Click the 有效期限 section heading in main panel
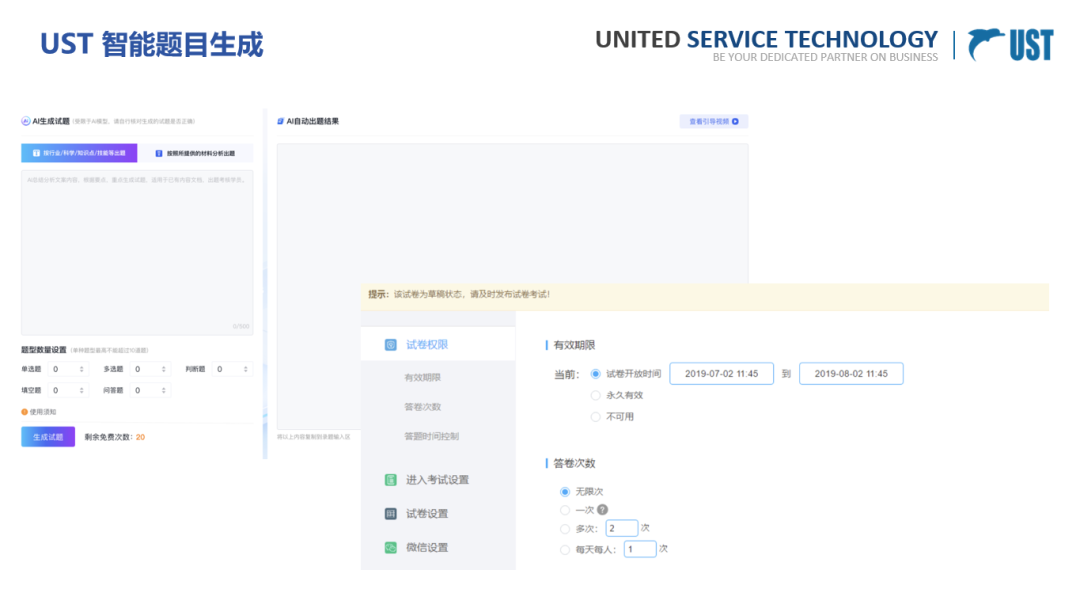The height and width of the screenshot is (608, 1080). click(x=574, y=345)
